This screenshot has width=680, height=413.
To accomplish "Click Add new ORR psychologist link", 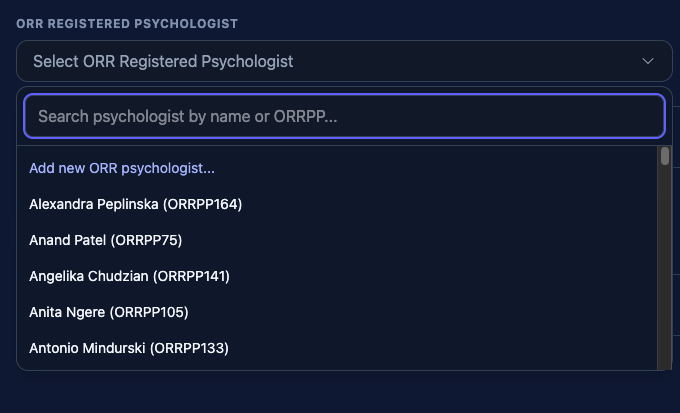I will [122, 168].
